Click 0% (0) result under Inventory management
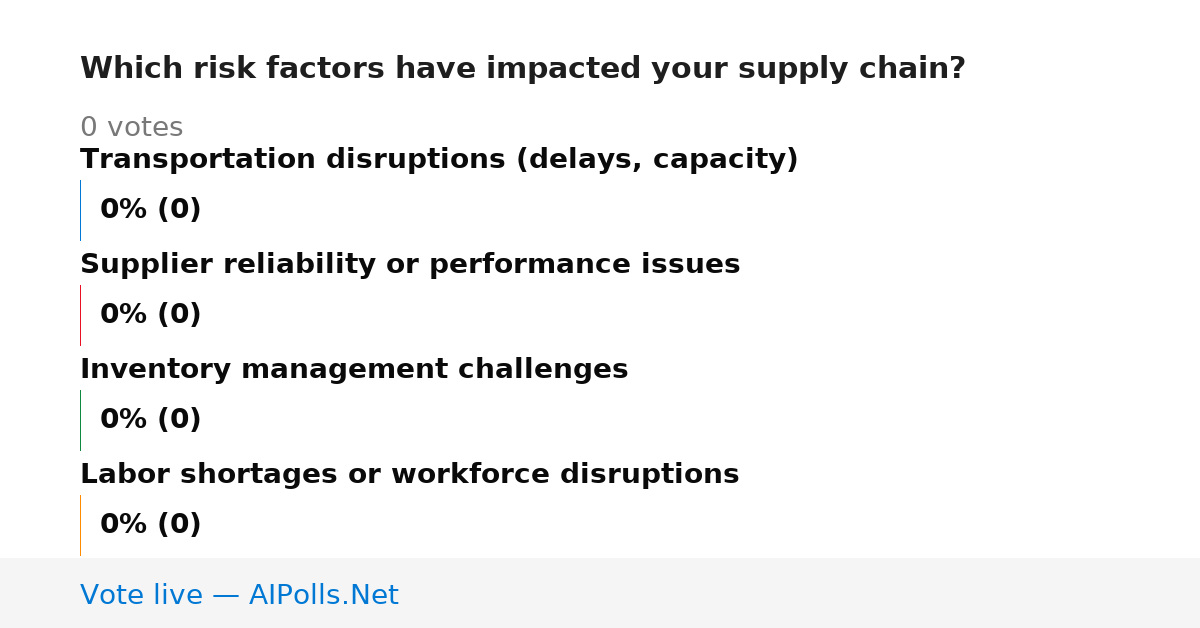The image size is (1200, 628). 151,420
